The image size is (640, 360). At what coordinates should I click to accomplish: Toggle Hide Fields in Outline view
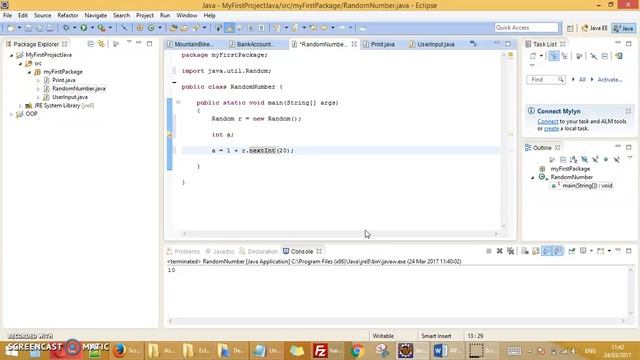(584, 159)
